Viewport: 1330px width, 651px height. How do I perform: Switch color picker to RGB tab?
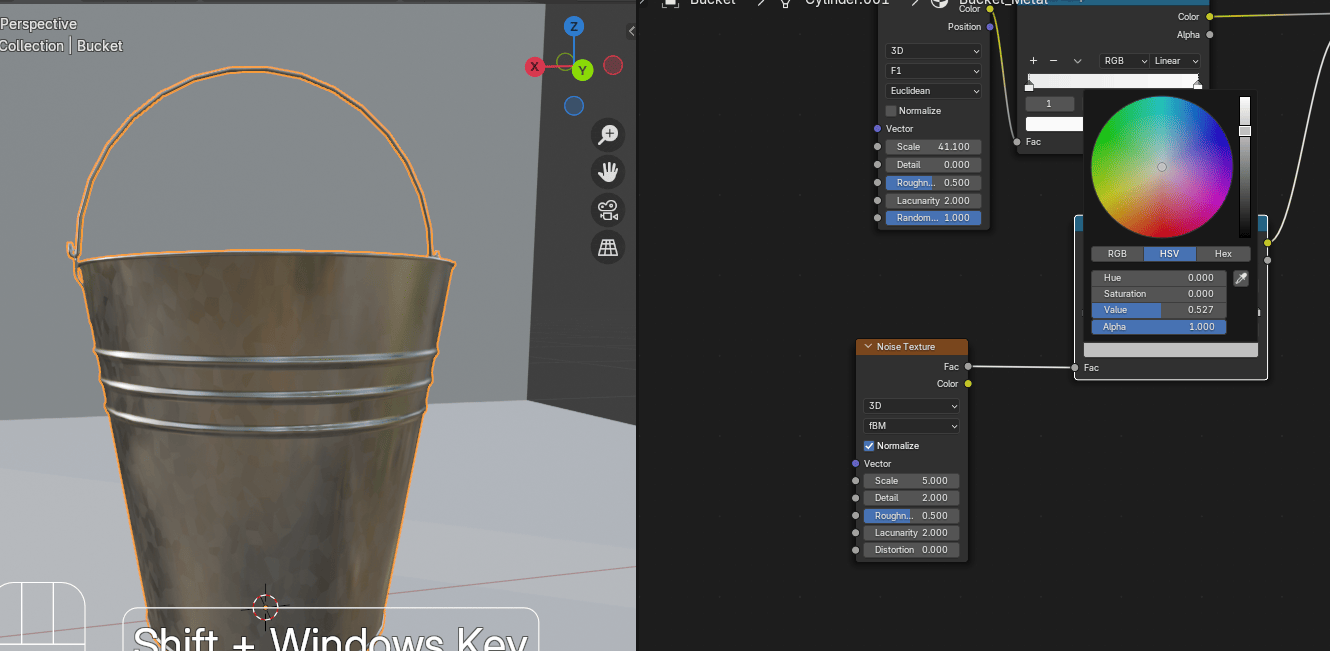1116,254
